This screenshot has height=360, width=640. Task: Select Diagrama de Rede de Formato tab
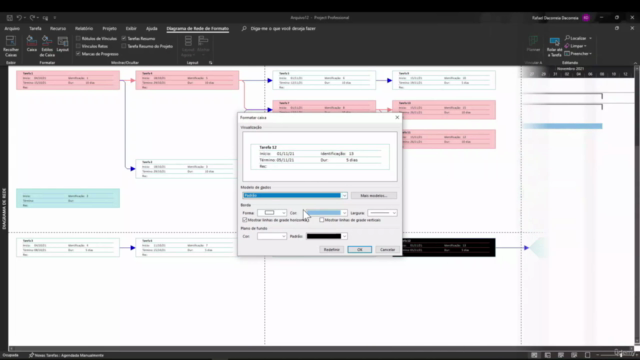[198, 29]
